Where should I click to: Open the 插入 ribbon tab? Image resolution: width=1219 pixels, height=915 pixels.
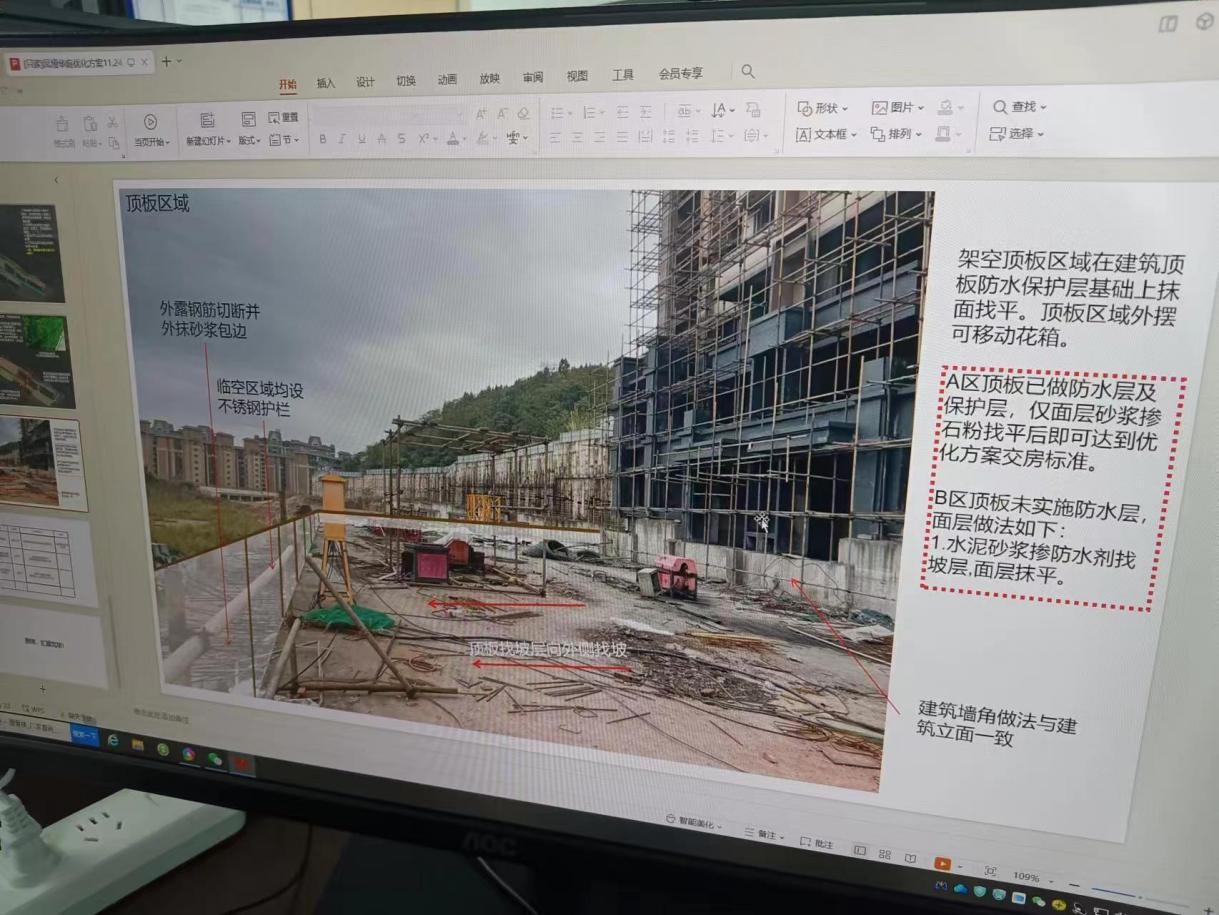(x=326, y=83)
